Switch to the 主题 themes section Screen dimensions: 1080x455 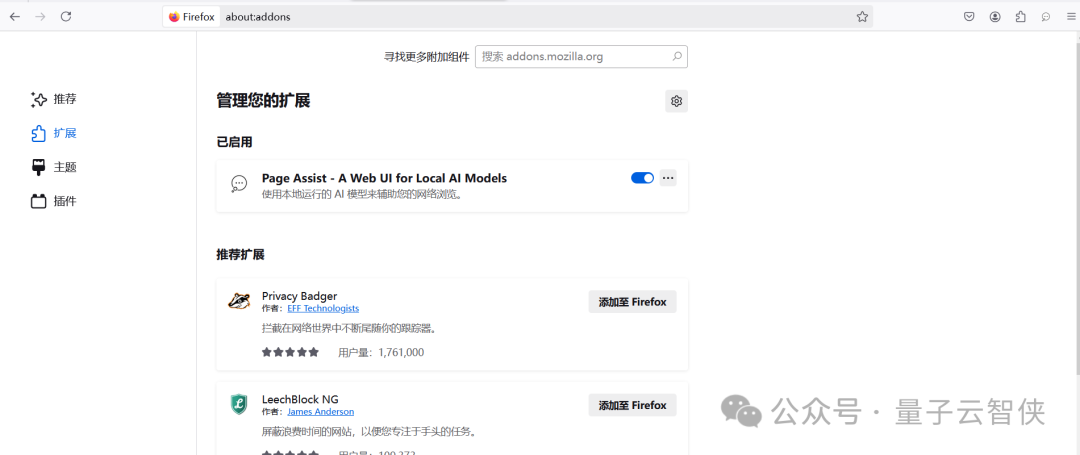[x=54, y=167]
